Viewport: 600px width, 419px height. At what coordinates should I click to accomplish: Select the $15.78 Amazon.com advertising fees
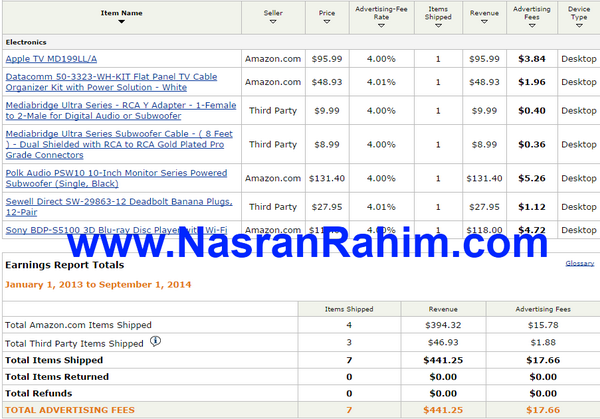tap(543, 325)
